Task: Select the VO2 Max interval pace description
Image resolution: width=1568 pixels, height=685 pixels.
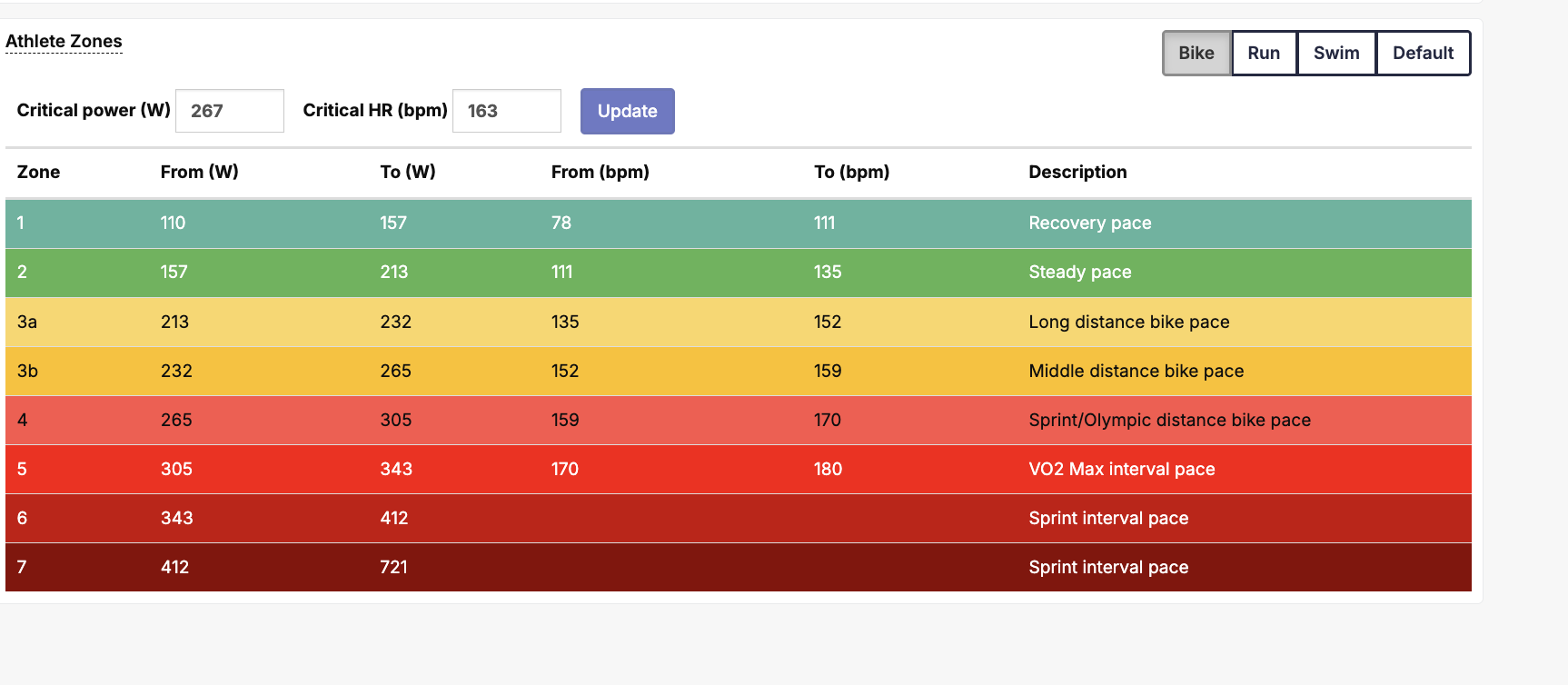Action: point(1122,469)
